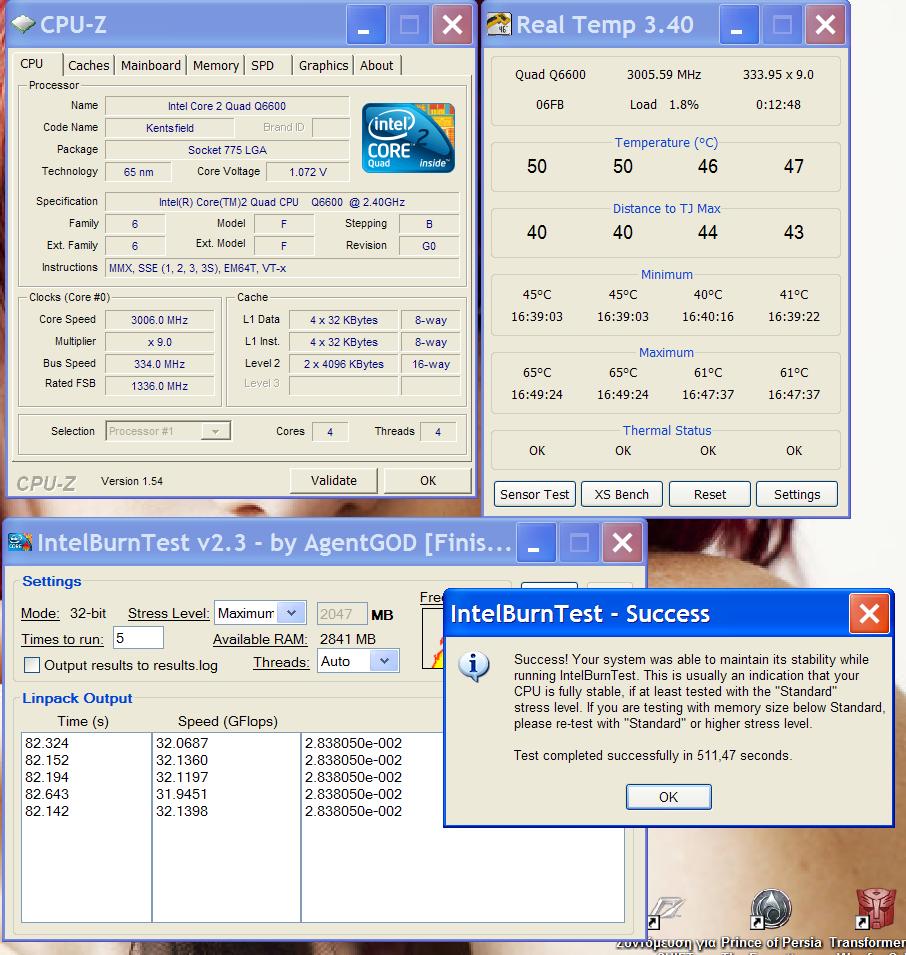Screen dimensions: 906x955
Task: Switch to the Memory tab
Action: (x=216, y=65)
